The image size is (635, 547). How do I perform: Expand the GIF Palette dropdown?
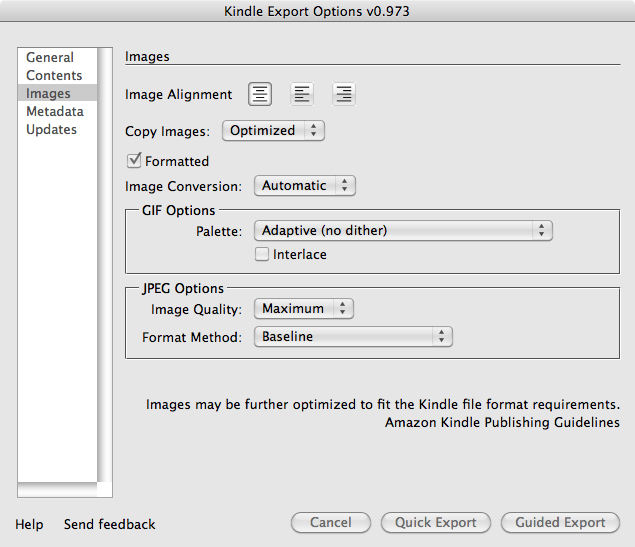tap(402, 231)
